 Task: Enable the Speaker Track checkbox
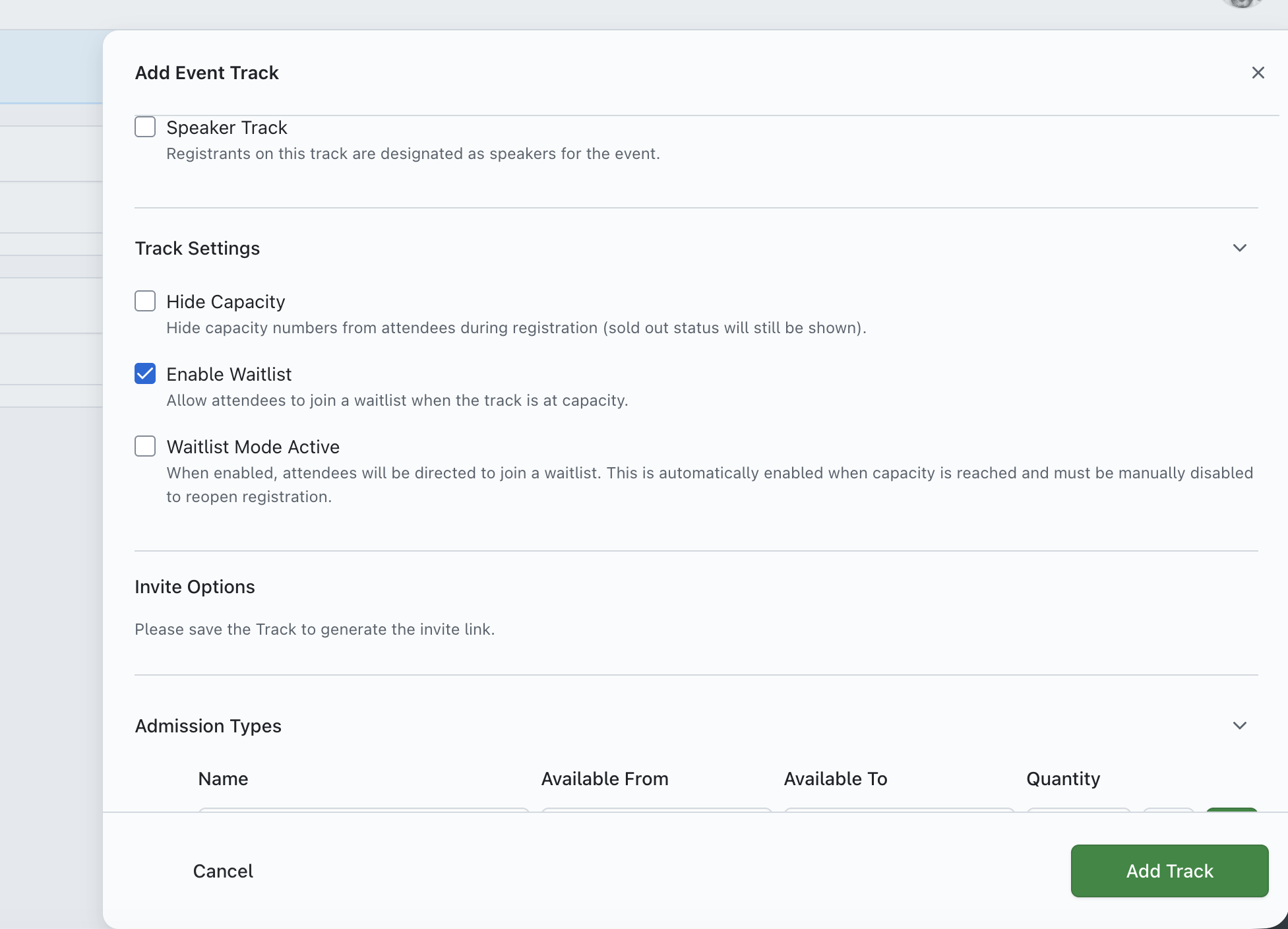tap(145, 127)
